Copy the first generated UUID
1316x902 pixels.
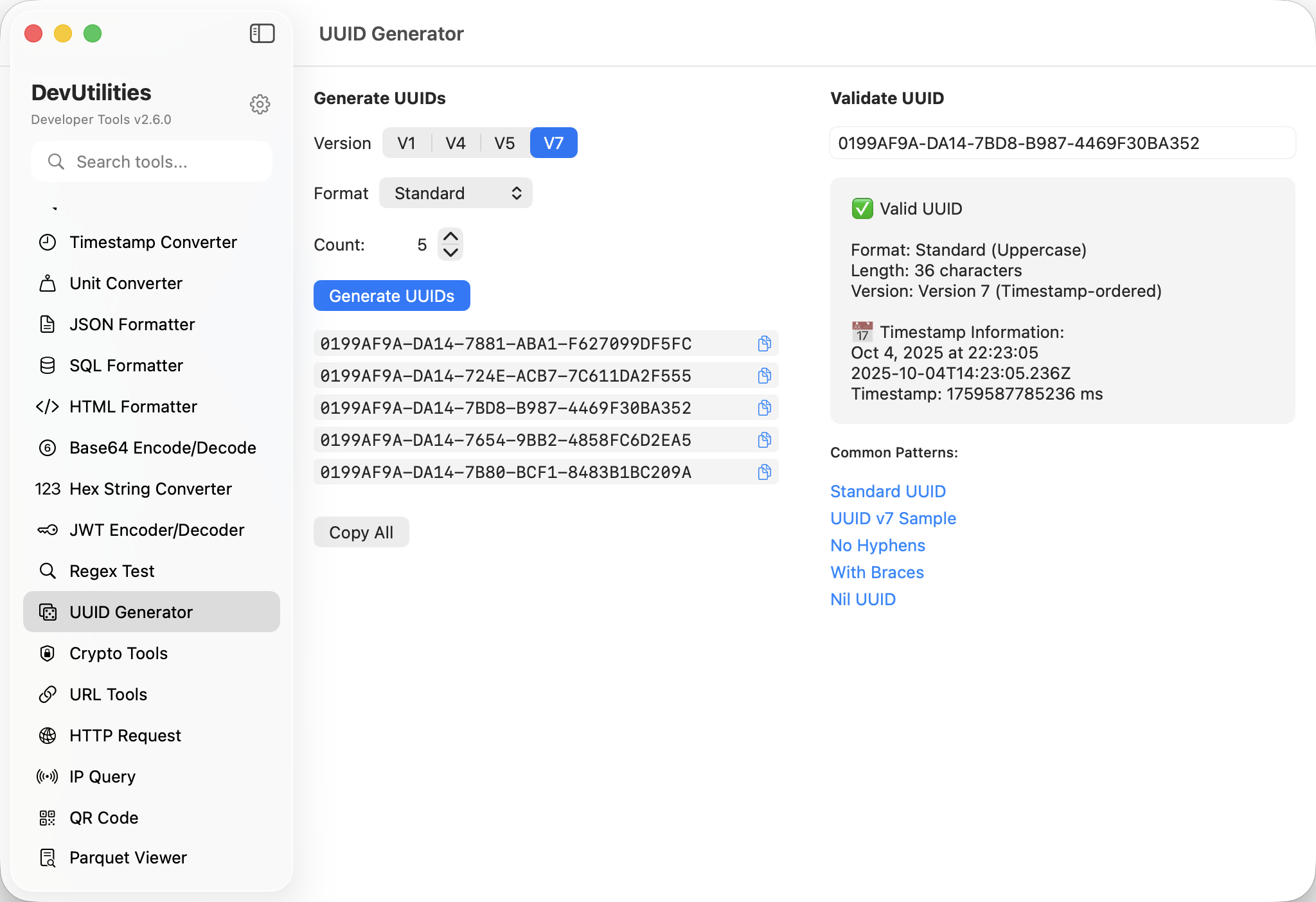764,344
